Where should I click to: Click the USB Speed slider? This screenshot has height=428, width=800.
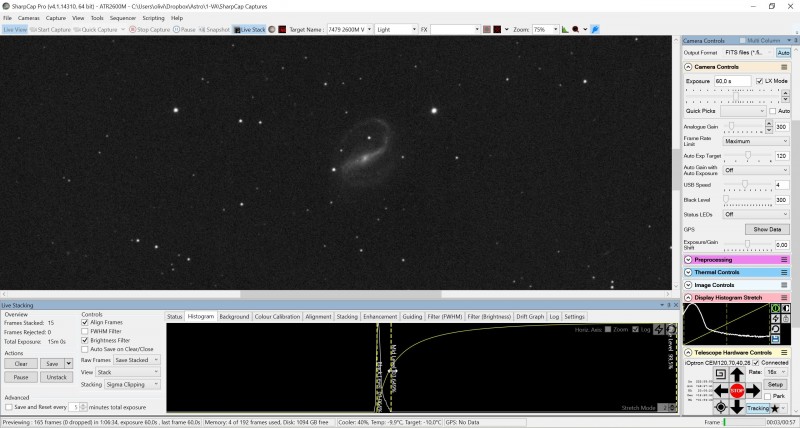(748, 185)
